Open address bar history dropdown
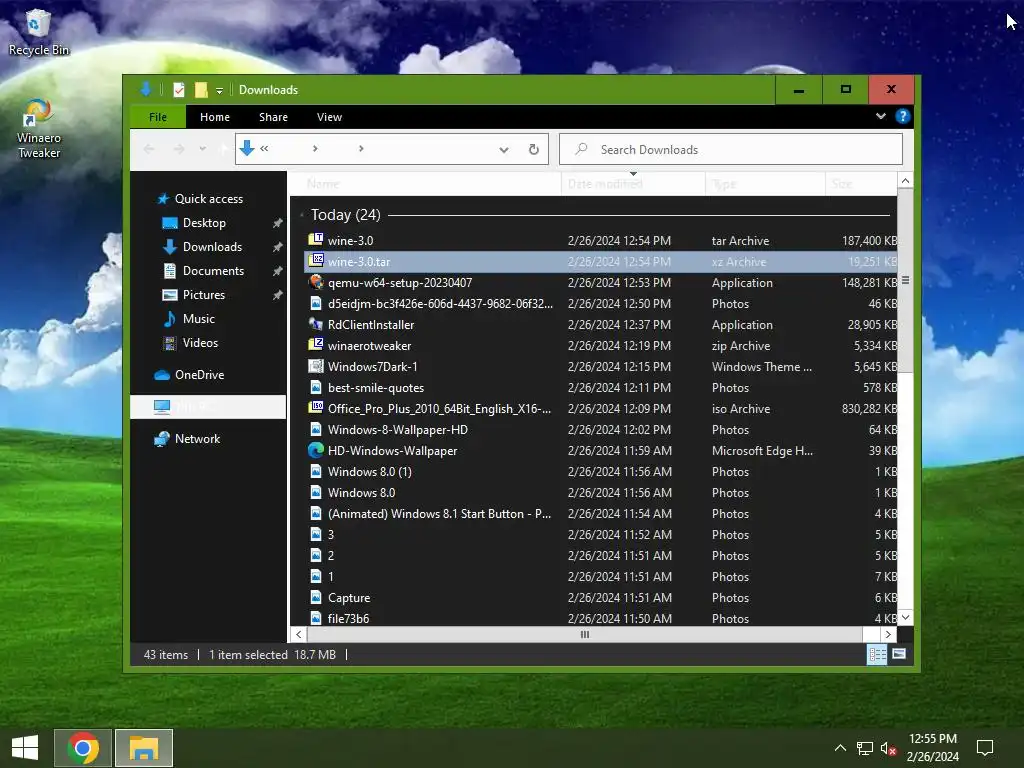Image resolution: width=1024 pixels, height=768 pixels. click(x=504, y=150)
